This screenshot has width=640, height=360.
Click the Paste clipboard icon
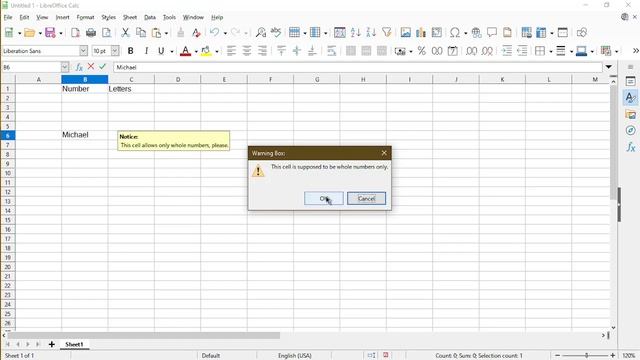156,33
